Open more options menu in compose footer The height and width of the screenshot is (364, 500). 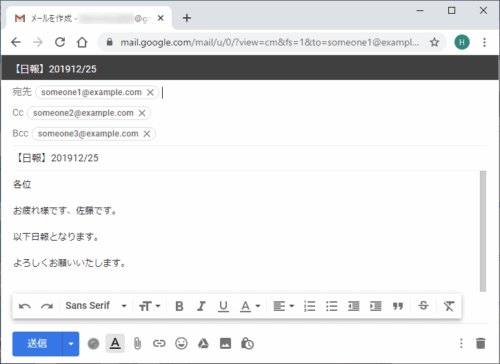point(461,343)
